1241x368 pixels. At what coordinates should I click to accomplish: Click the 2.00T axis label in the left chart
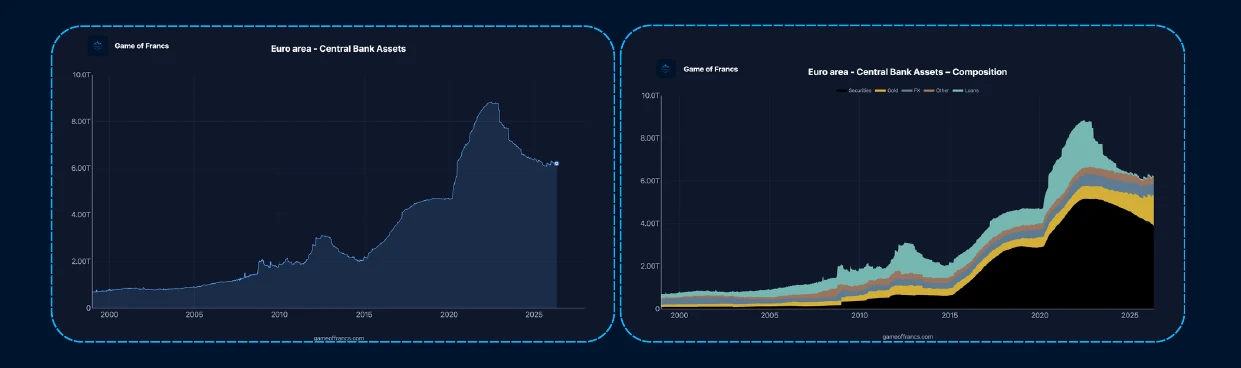(x=81, y=261)
